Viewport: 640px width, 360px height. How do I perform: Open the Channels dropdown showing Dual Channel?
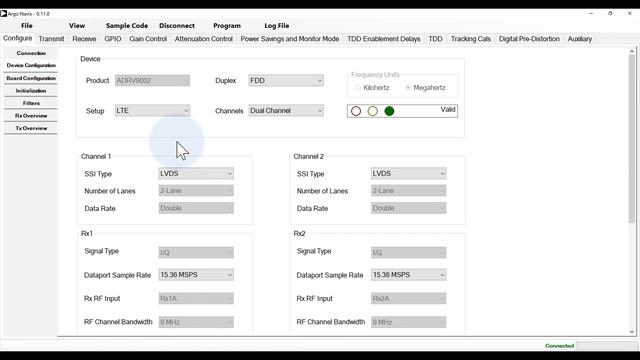pyautogui.click(x=286, y=111)
